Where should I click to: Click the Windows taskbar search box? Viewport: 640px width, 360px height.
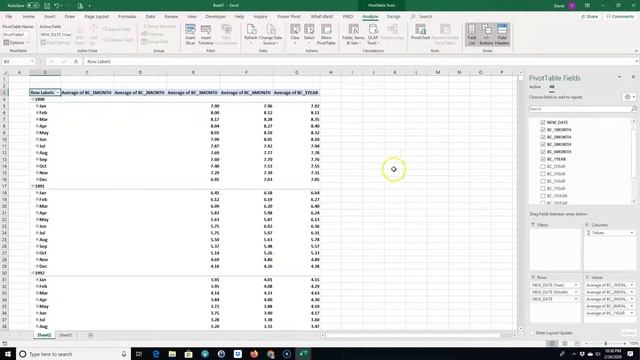pos(73,354)
